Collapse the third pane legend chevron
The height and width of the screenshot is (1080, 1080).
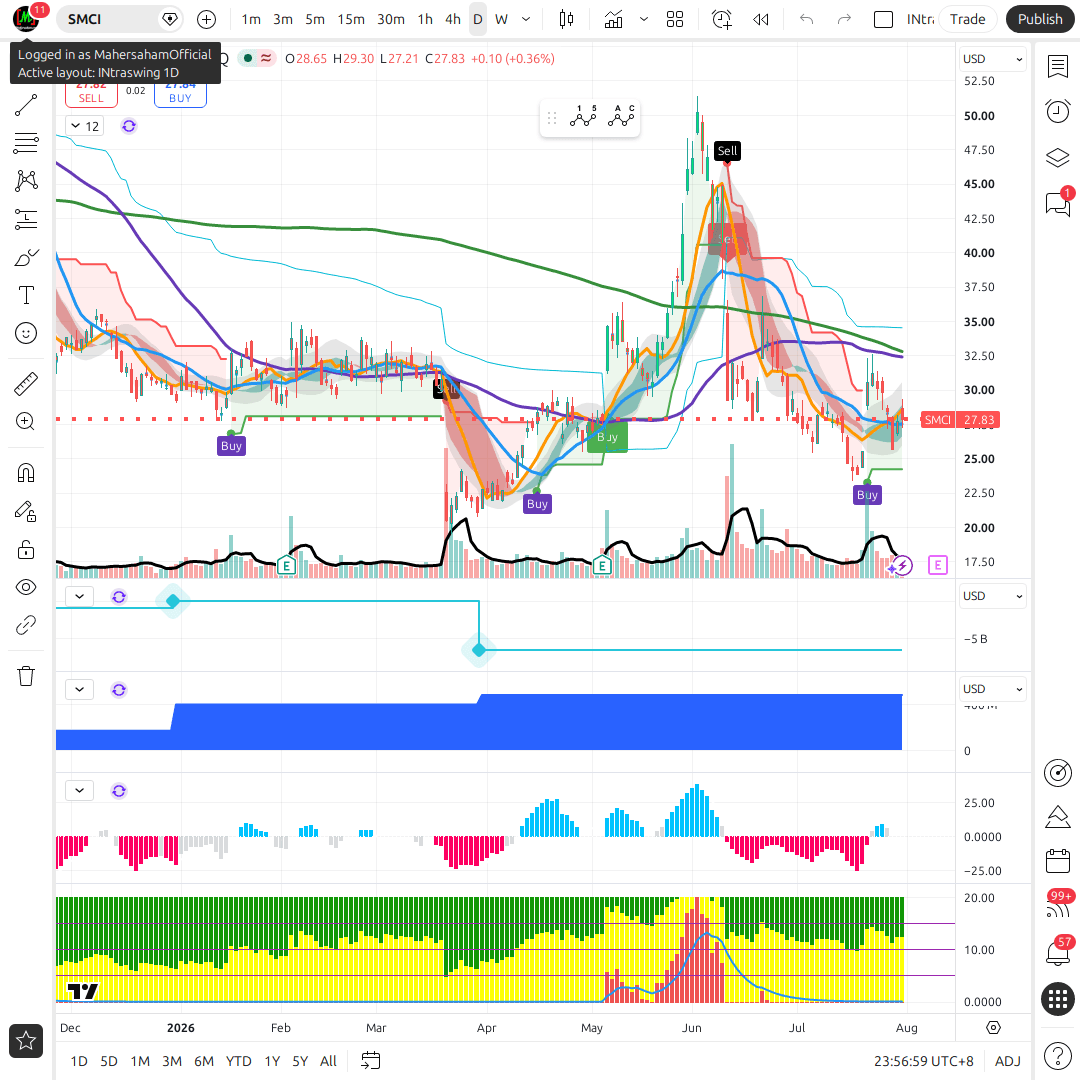click(x=79, y=689)
